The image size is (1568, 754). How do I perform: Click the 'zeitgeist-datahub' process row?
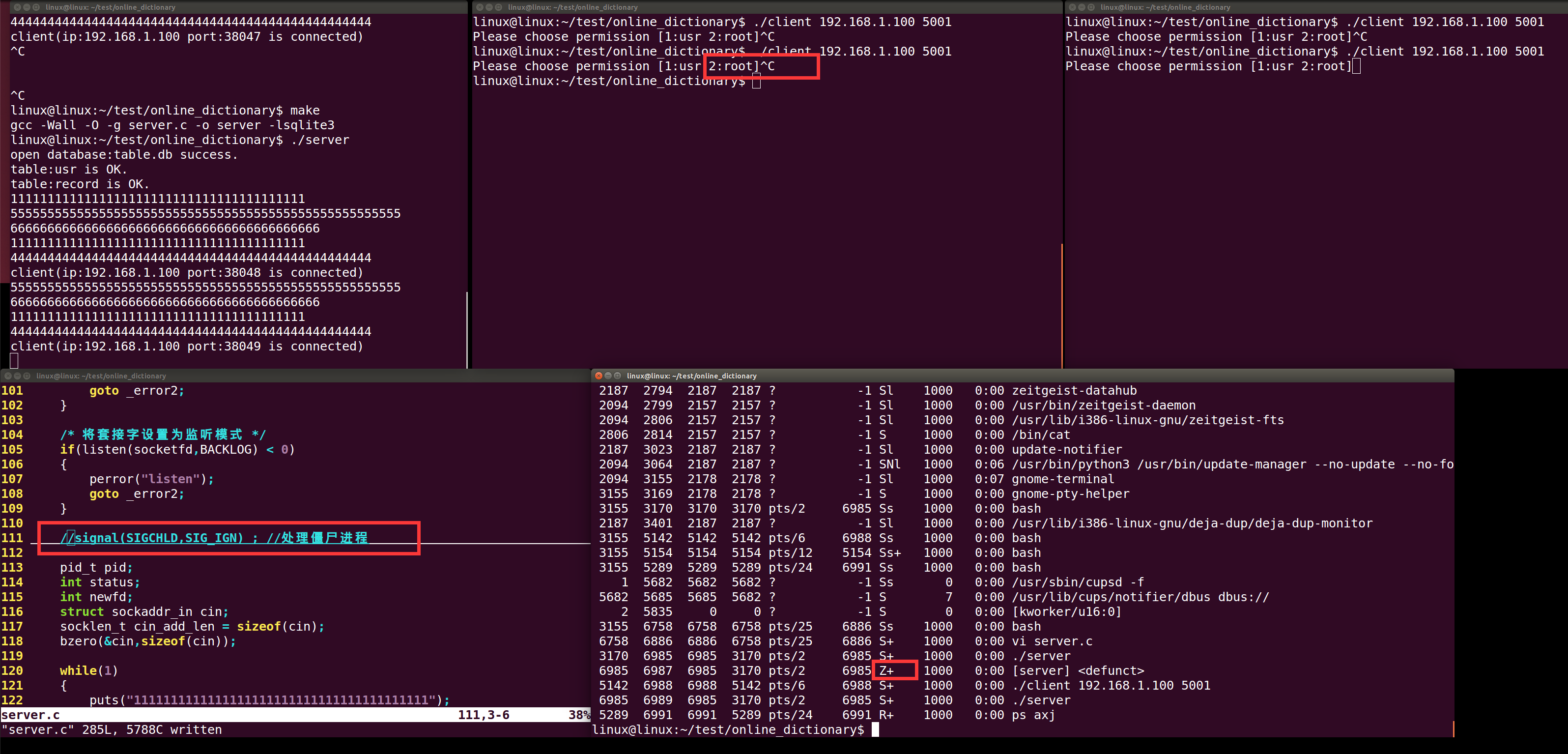click(868, 390)
